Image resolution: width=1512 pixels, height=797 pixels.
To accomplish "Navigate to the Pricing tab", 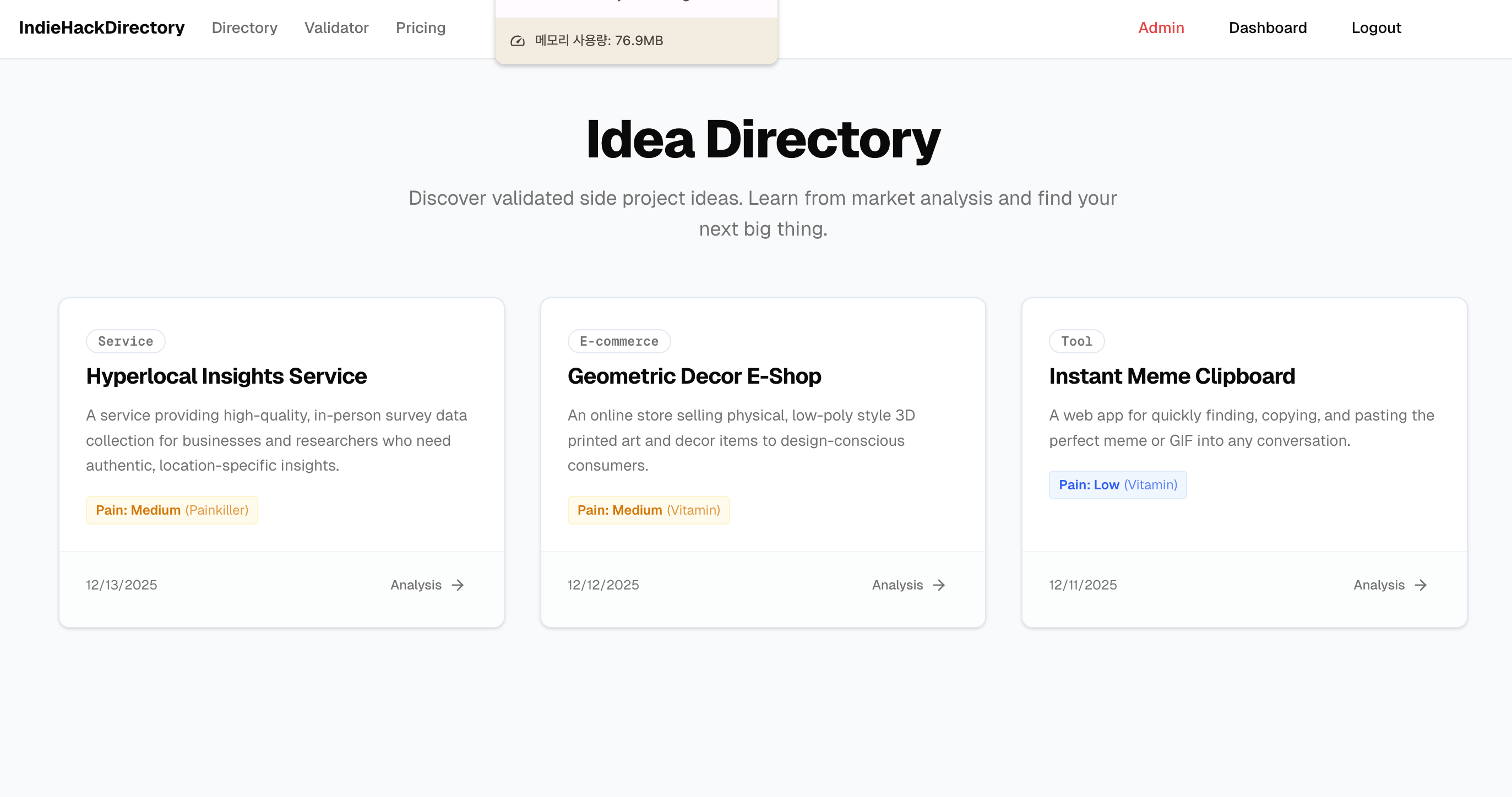I will click(420, 28).
